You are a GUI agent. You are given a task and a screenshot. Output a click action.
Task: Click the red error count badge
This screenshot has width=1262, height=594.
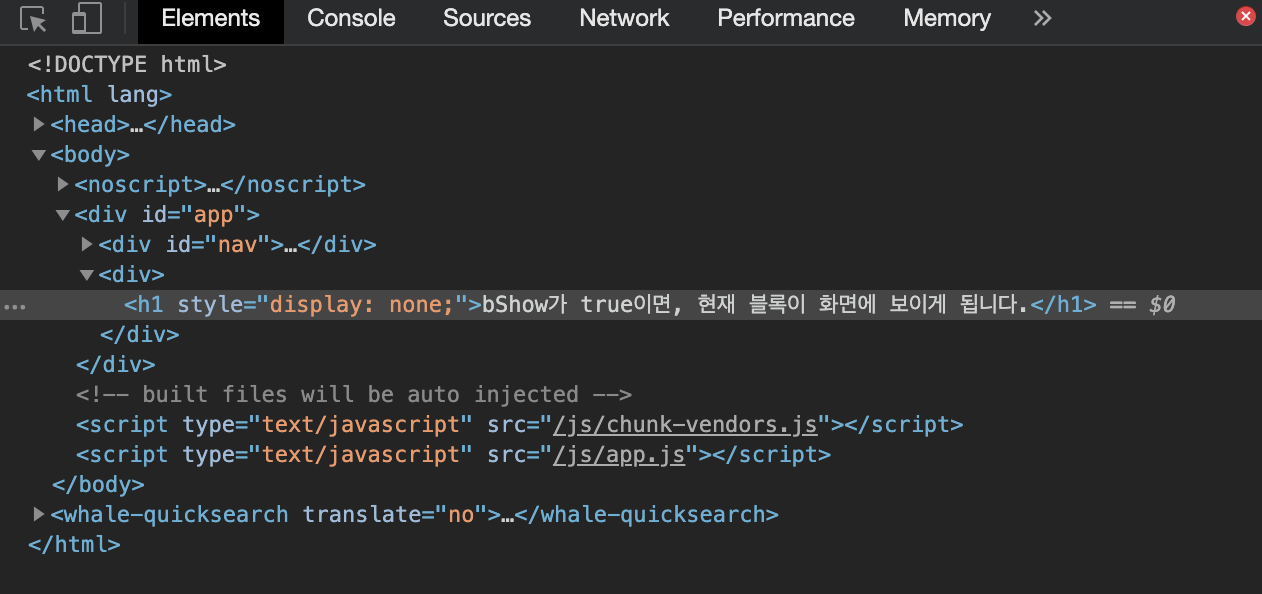pyautogui.click(x=1245, y=16)
